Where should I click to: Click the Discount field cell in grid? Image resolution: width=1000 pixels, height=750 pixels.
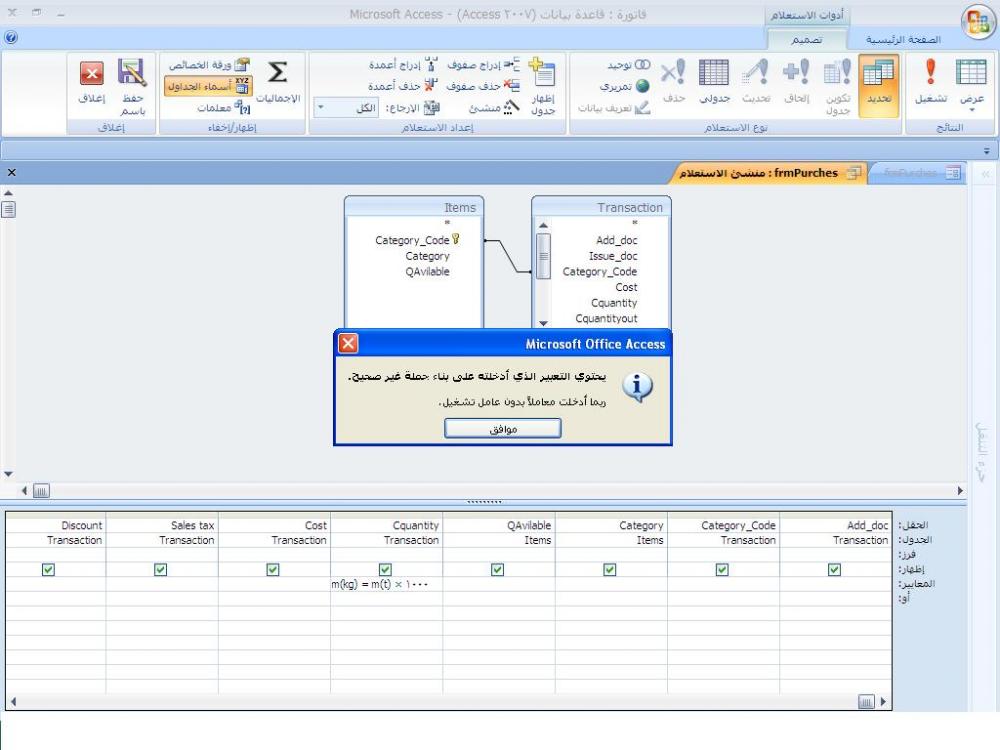click(x=55, y=525)
